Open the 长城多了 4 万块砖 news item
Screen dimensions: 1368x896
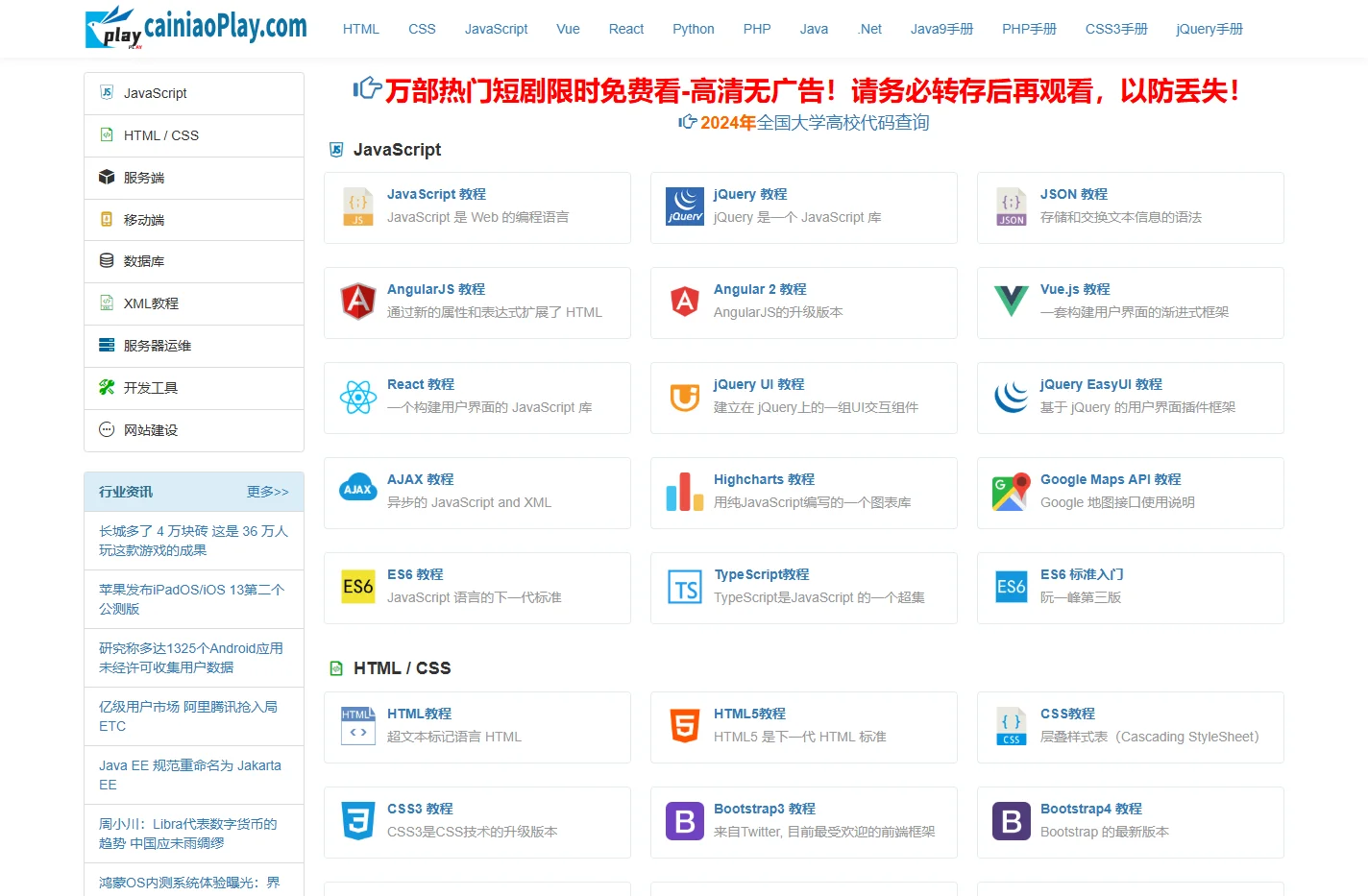tap(194, 541)
